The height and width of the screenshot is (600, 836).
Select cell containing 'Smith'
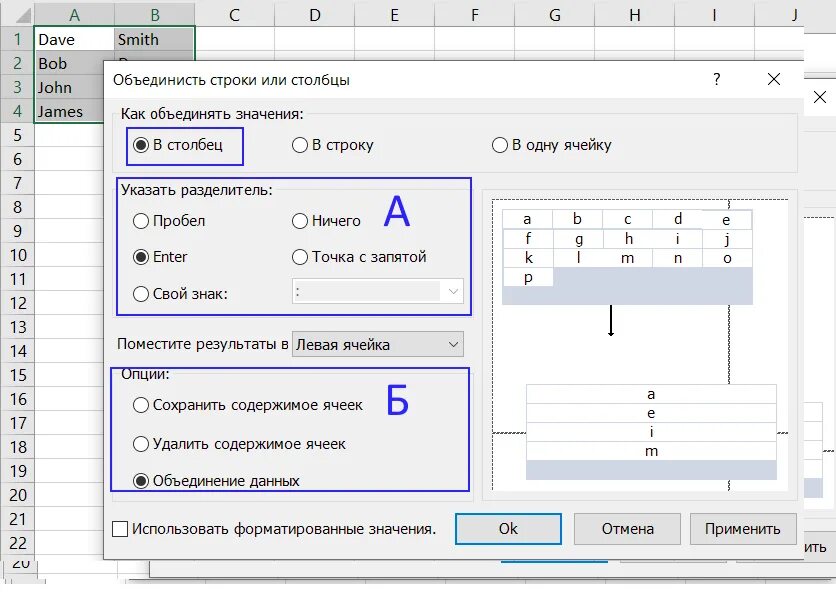(x=154, y=39)
